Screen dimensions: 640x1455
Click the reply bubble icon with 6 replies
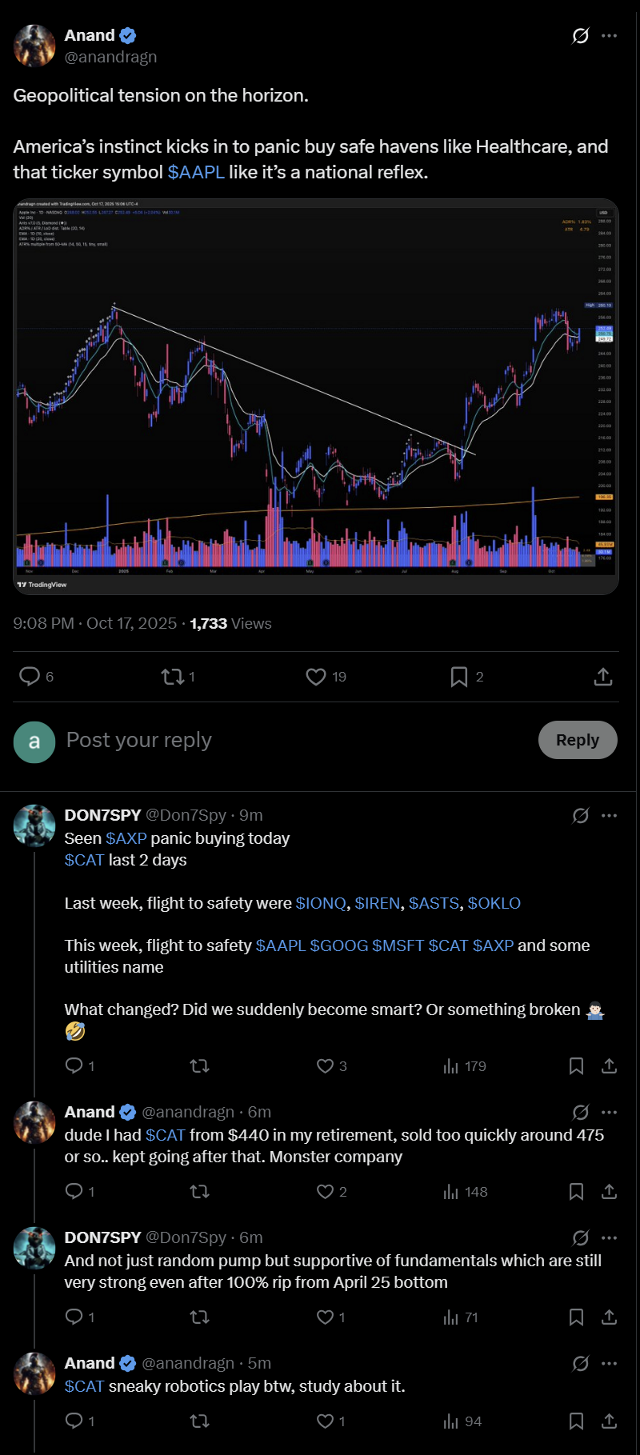tap(30, 677)
